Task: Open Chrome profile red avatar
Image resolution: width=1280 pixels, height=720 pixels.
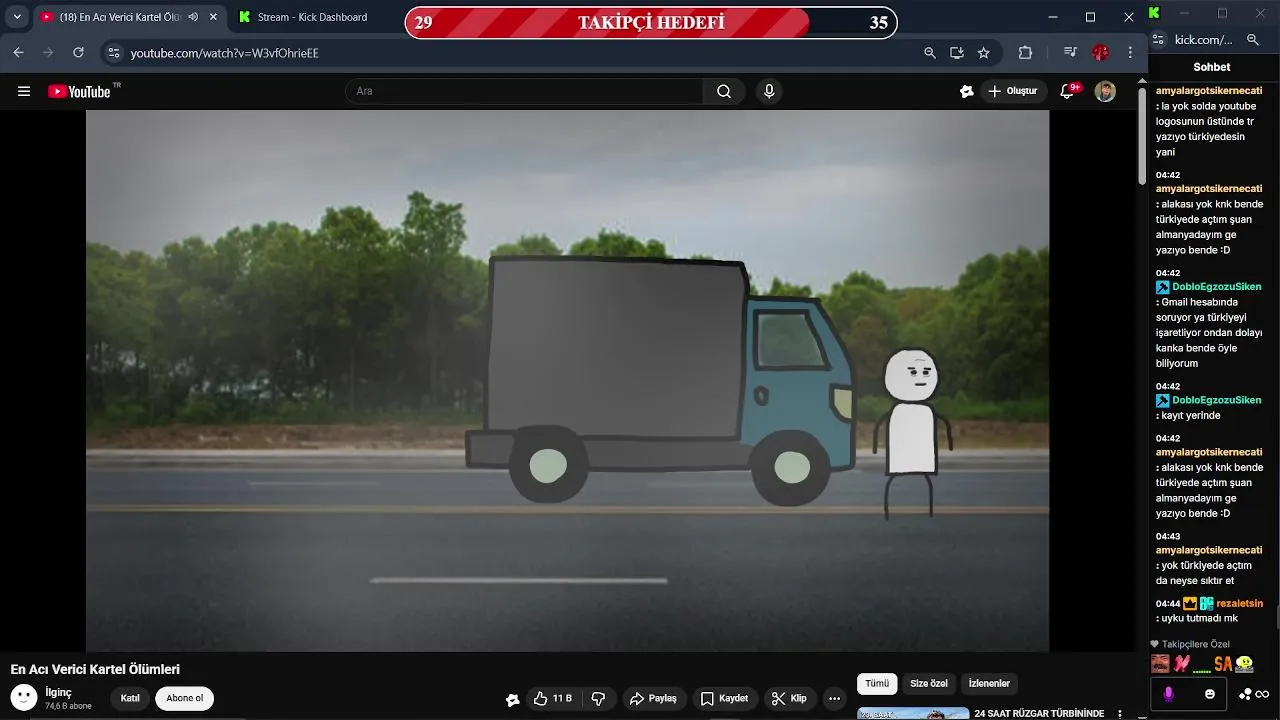Action: (1101, 52)
